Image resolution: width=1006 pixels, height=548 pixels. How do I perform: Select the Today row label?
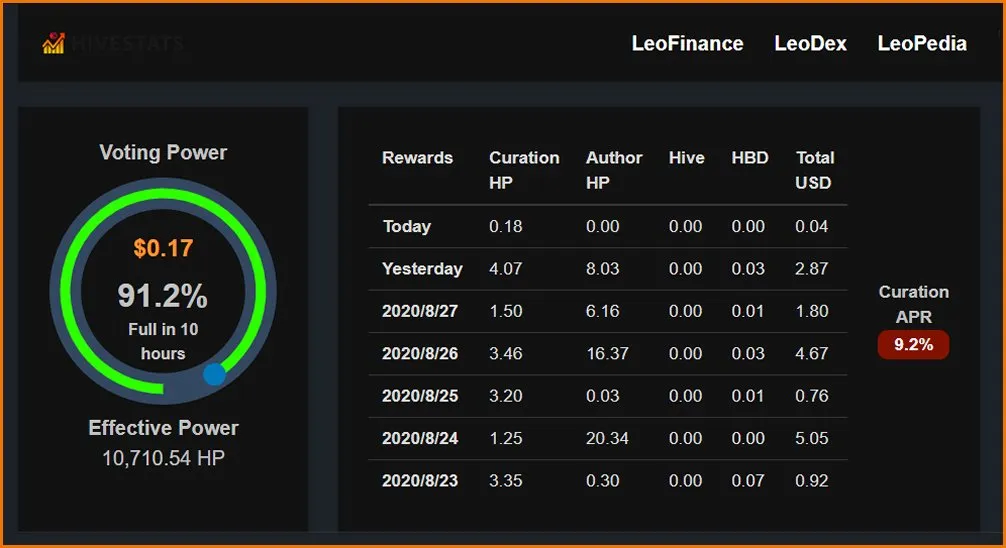[x=407, y=227]
